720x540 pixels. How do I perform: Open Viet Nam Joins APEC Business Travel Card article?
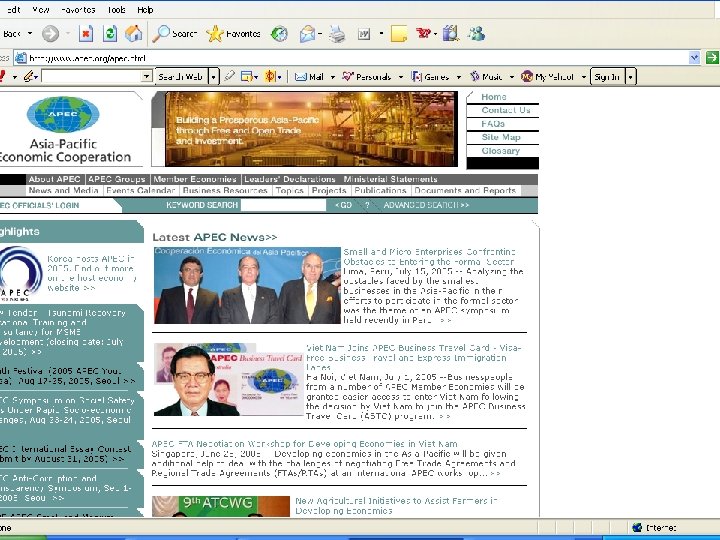coord(413,358)
